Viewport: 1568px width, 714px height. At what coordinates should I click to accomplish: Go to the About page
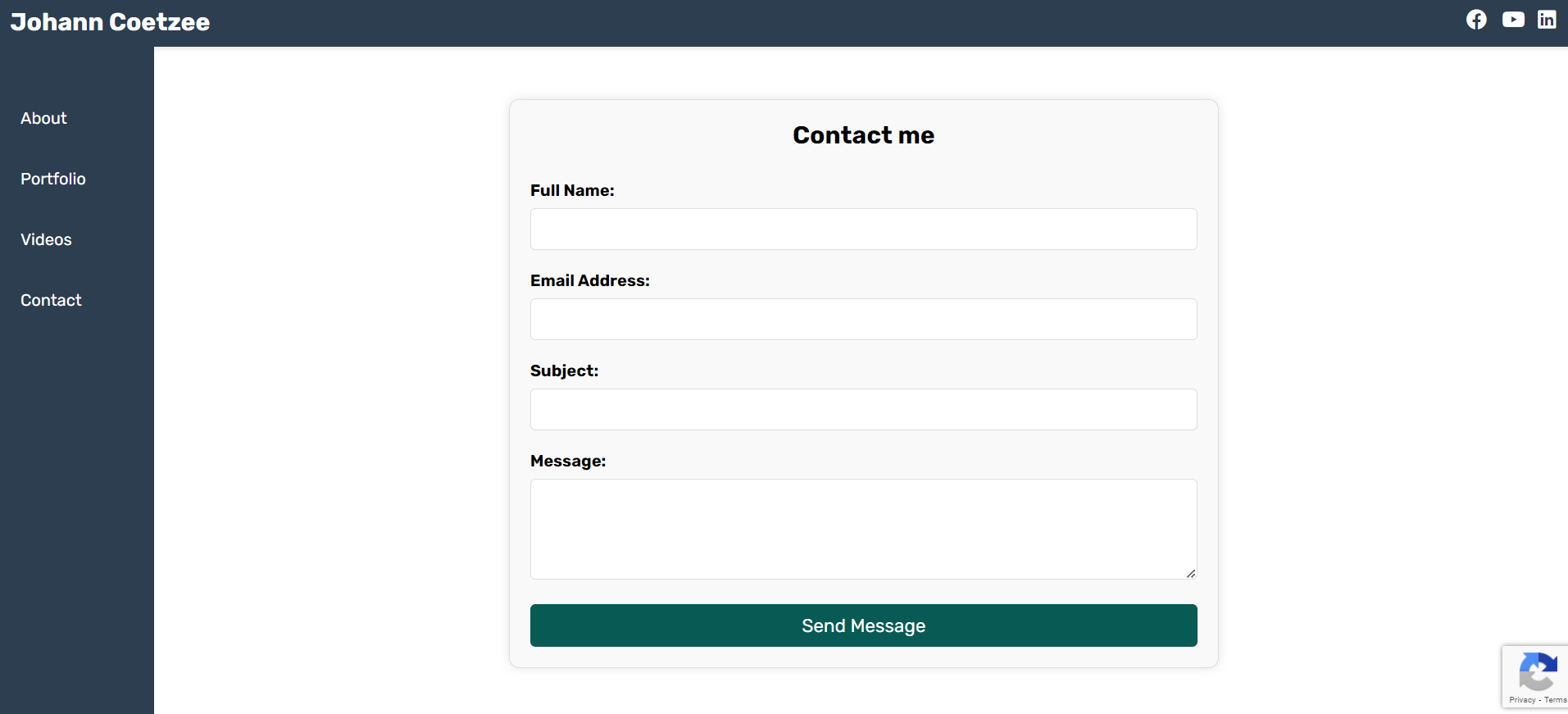[x=44, y=118]
